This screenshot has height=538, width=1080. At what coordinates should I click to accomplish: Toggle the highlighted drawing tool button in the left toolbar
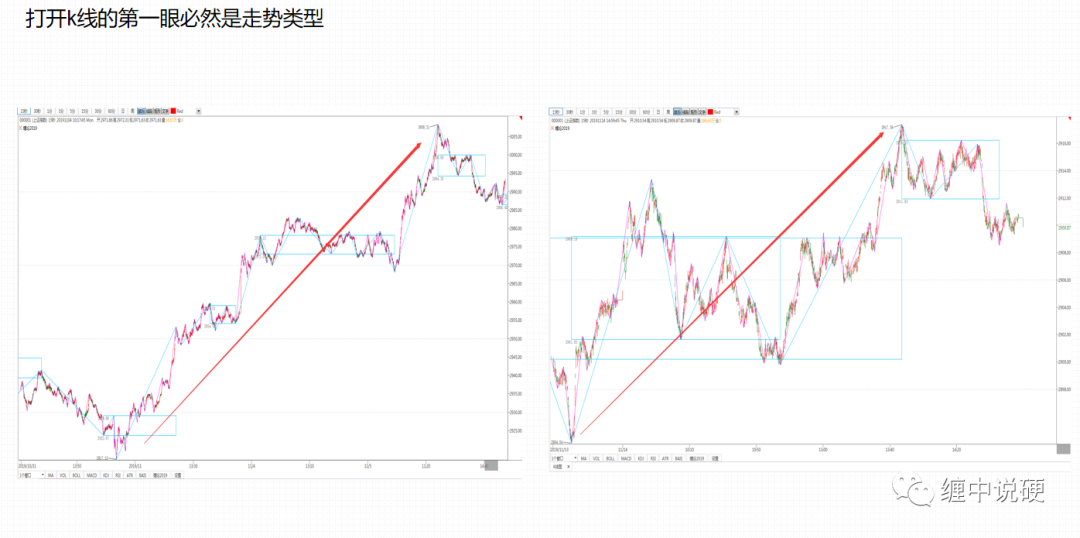click(x=141, y=111)
